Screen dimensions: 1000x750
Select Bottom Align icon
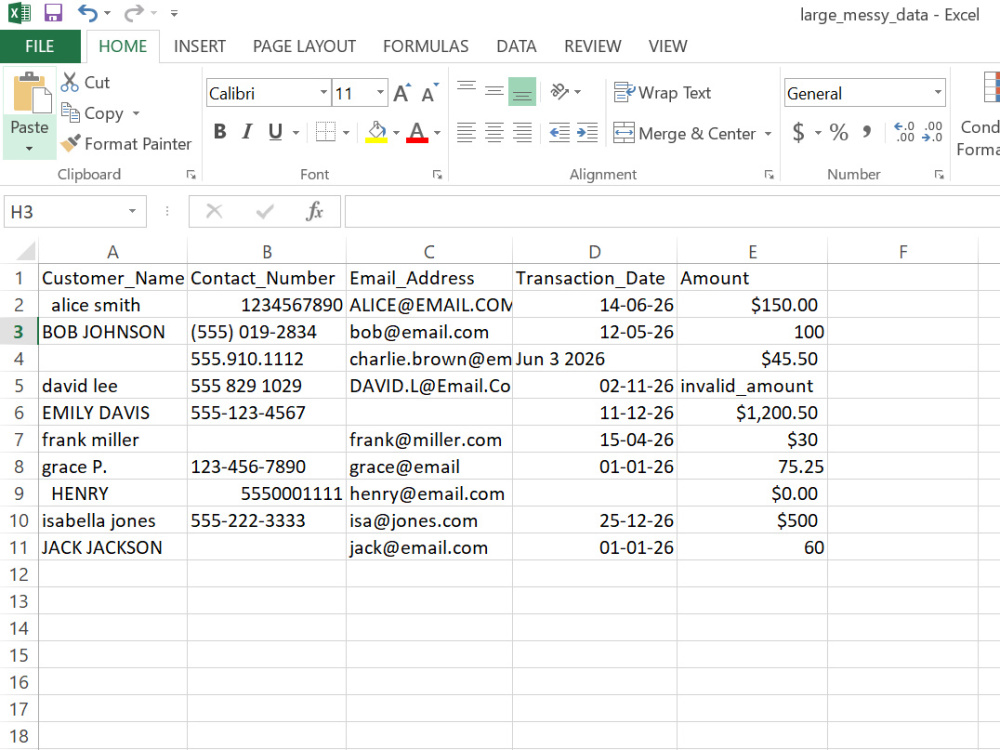coord(522,92)
